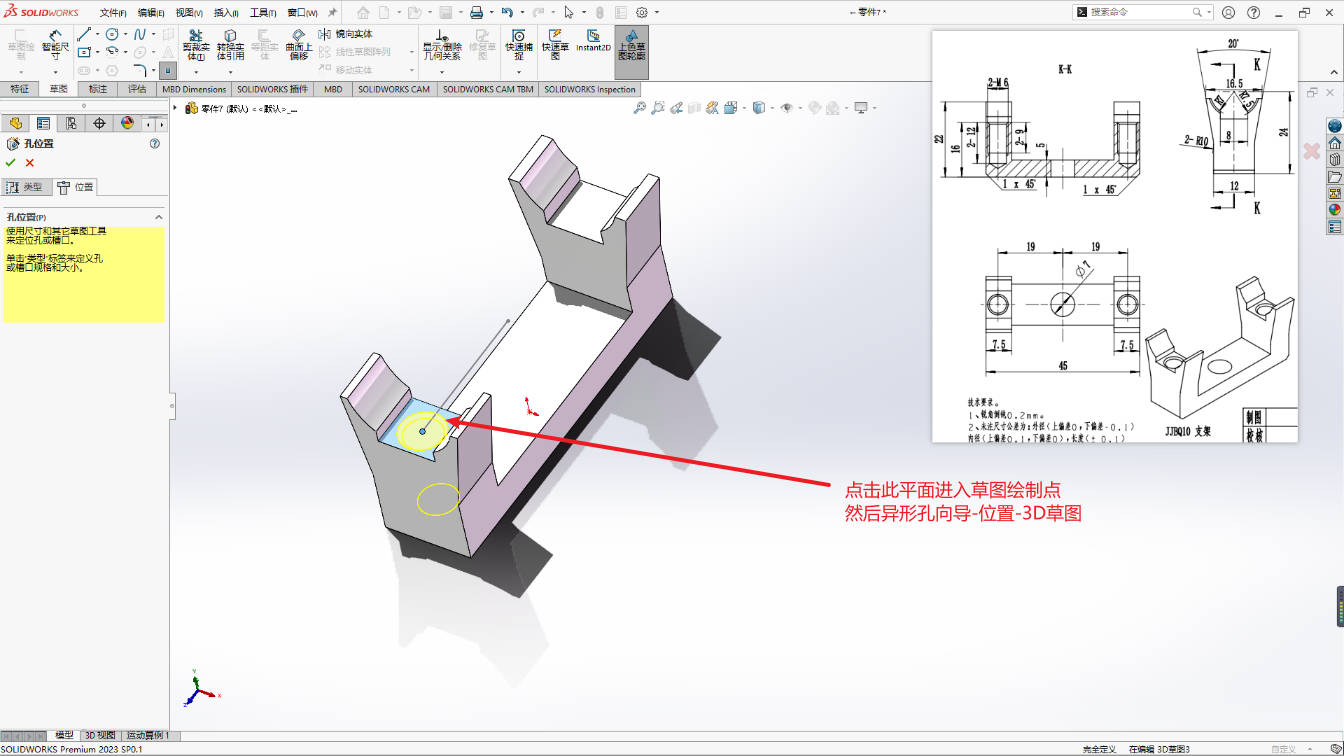Click the drawing reference image thumbnail
This screenshot has width=1344, height=756.
pyautogui.click(x=1114, y=236)
